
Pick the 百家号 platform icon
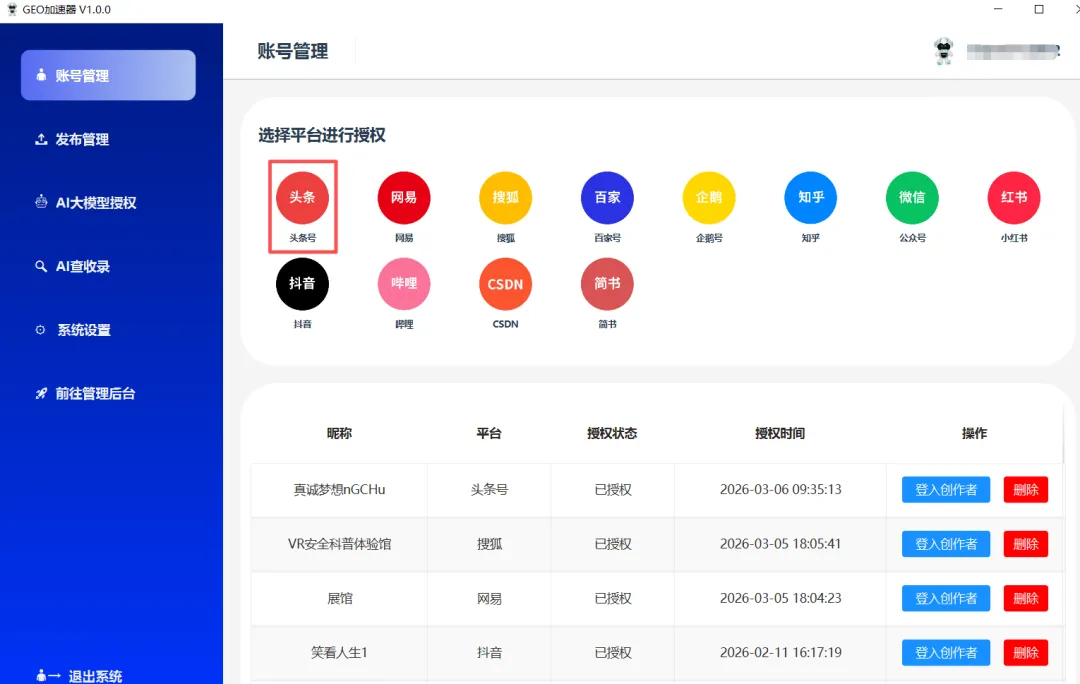pyautogui.click(x=607, y=198)
